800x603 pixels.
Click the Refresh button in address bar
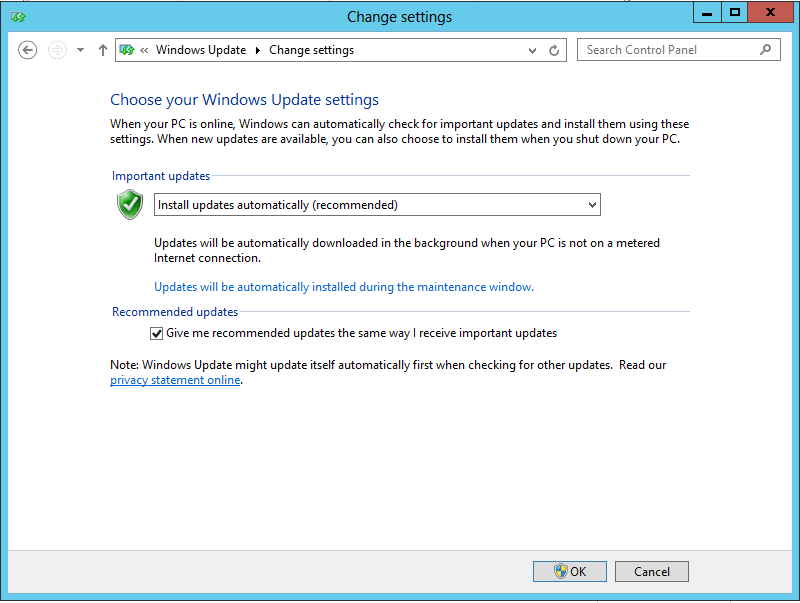[554, 50]
